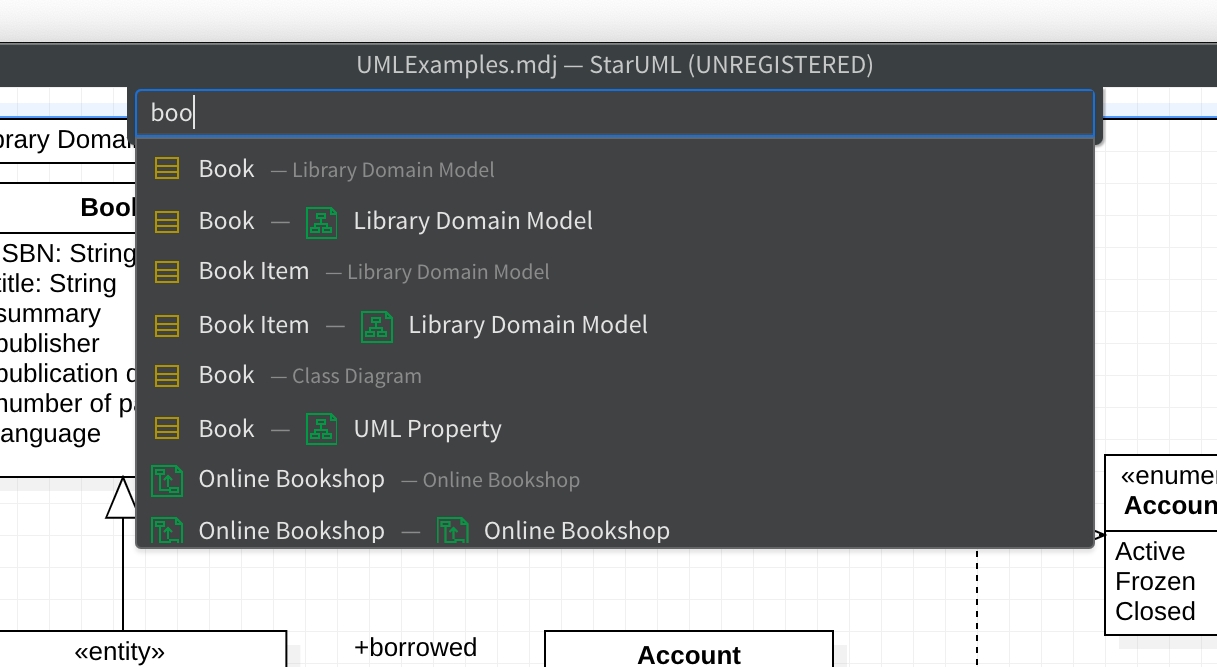Screen dimensions: 1217x667
Task: Click the green icon before the last Online Bookshop label
Action: click(452, 530)
